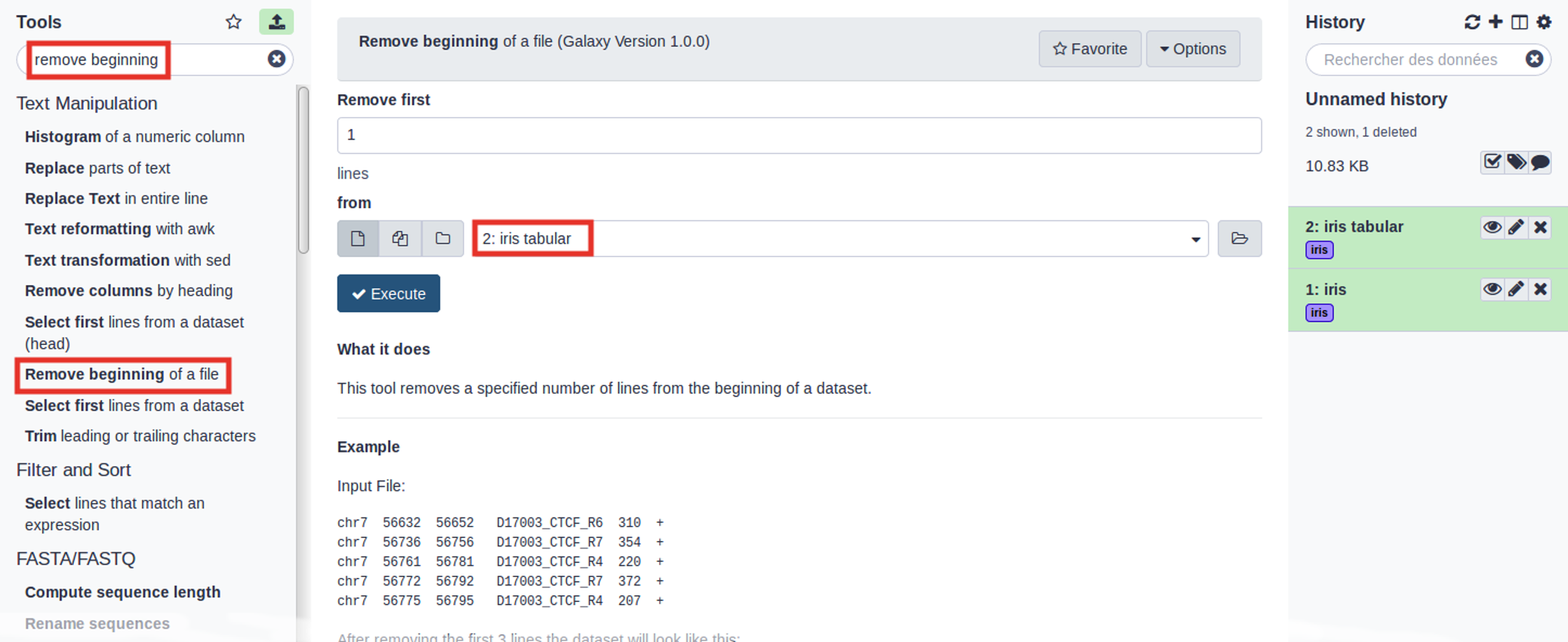Screen dimensions: 1568x642
Task: View data of 2: iris tabular dataset
Action: click(x=1492, y=227)
